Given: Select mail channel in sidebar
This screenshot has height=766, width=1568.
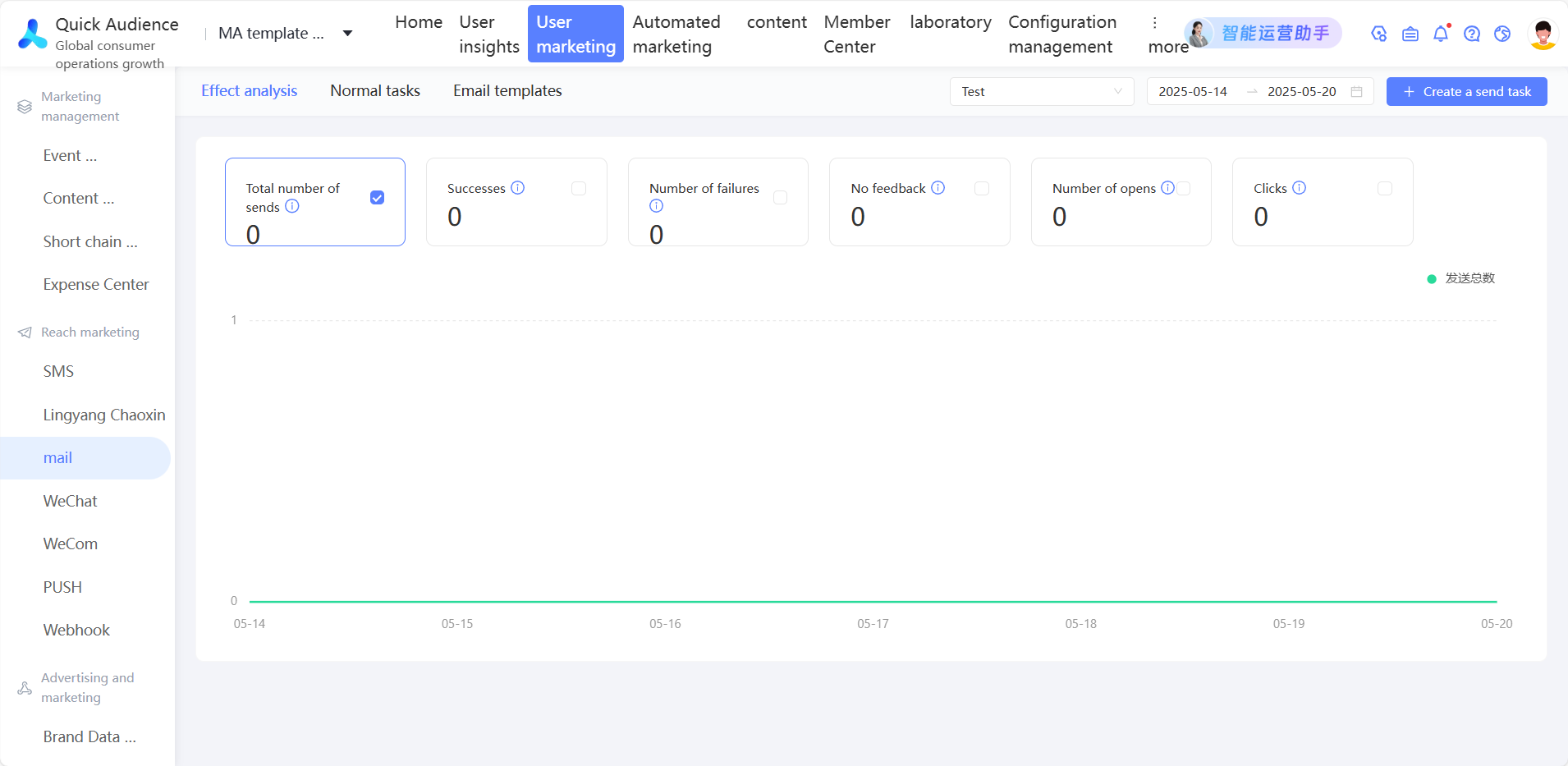Looking at the screenshot, I should (85, 458).
